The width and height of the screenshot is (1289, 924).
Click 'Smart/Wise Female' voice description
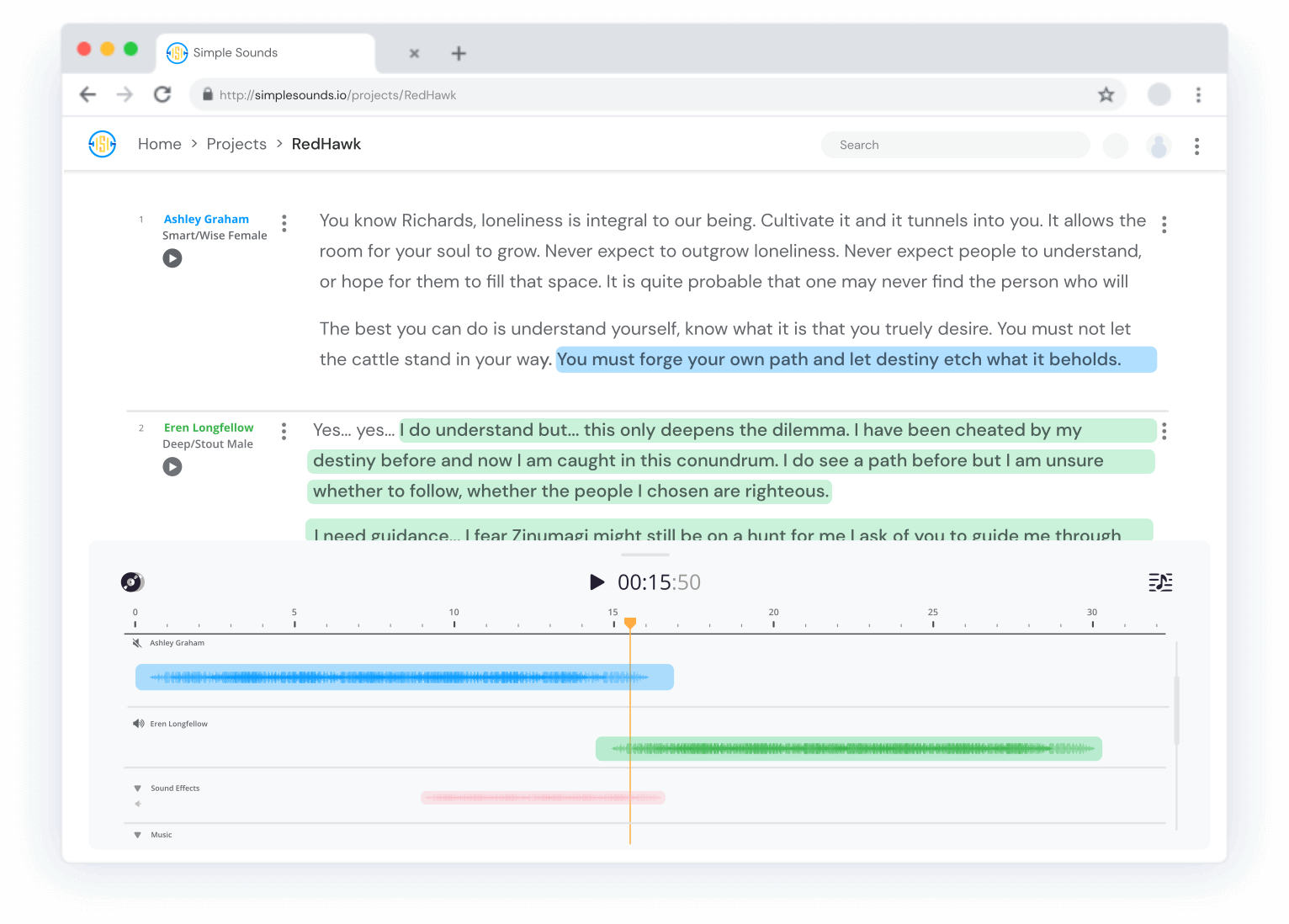pyautogui.click(x=215, y=236)
